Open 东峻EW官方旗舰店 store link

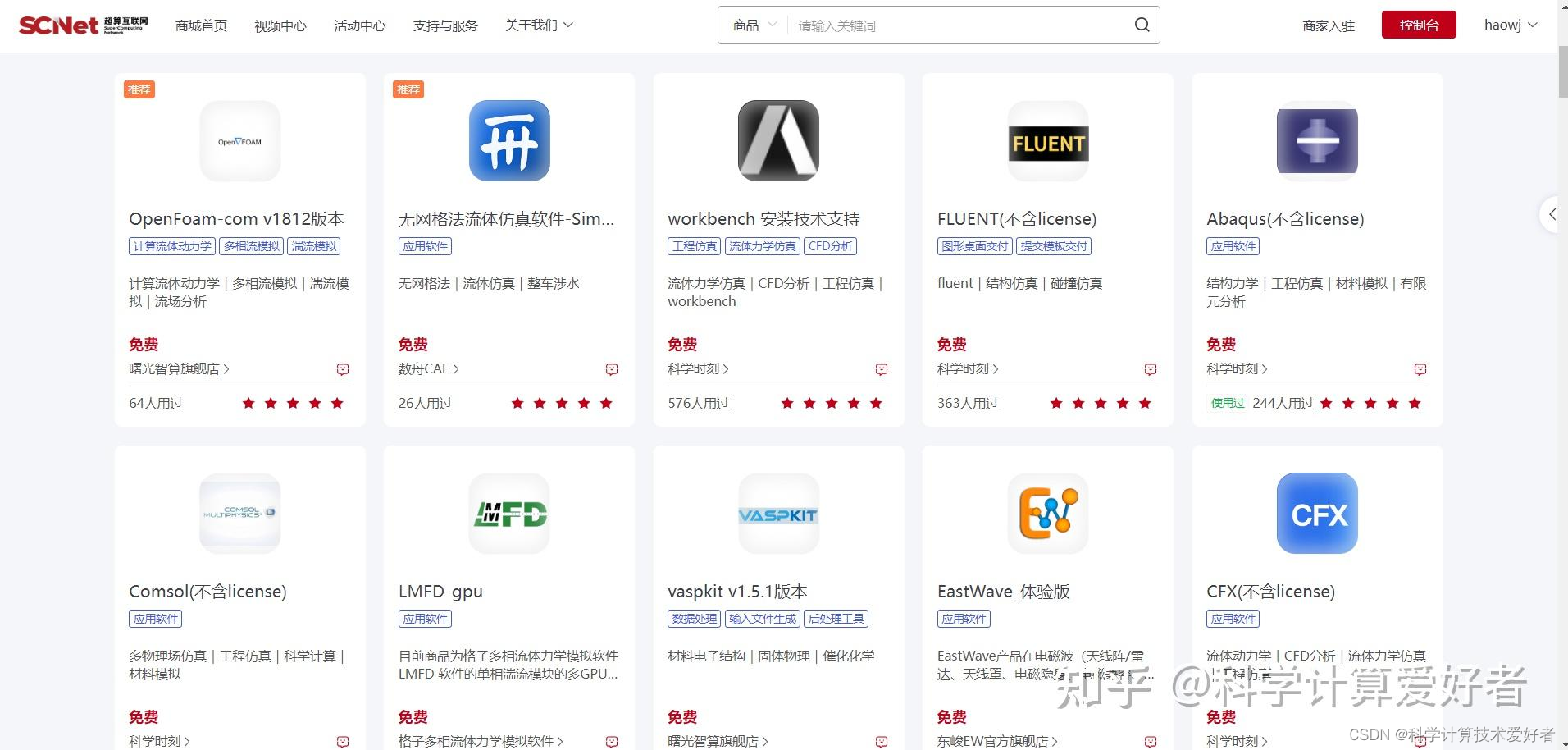tap(997, 741)
